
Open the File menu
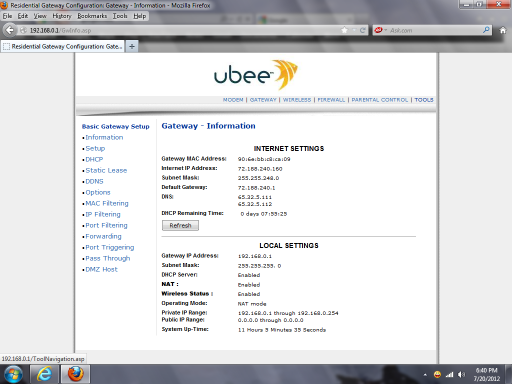click(x=7, y=16)
